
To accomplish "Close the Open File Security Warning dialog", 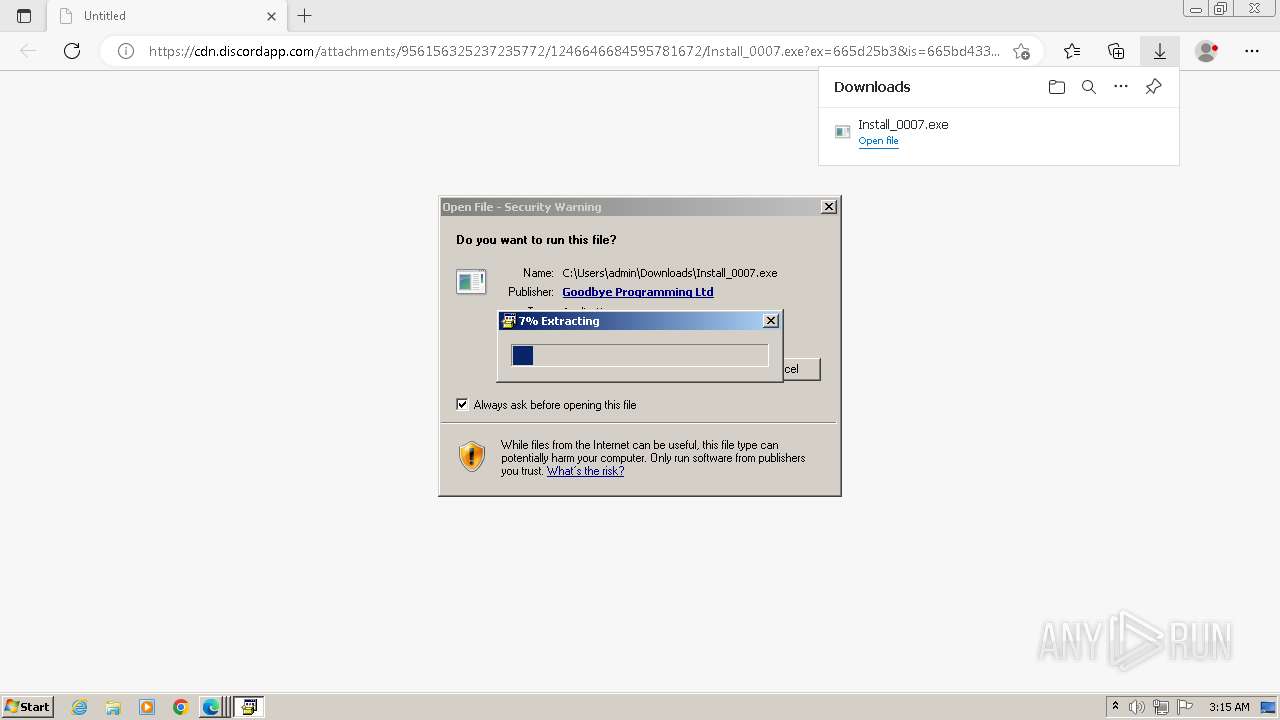I will pos(829,207).
